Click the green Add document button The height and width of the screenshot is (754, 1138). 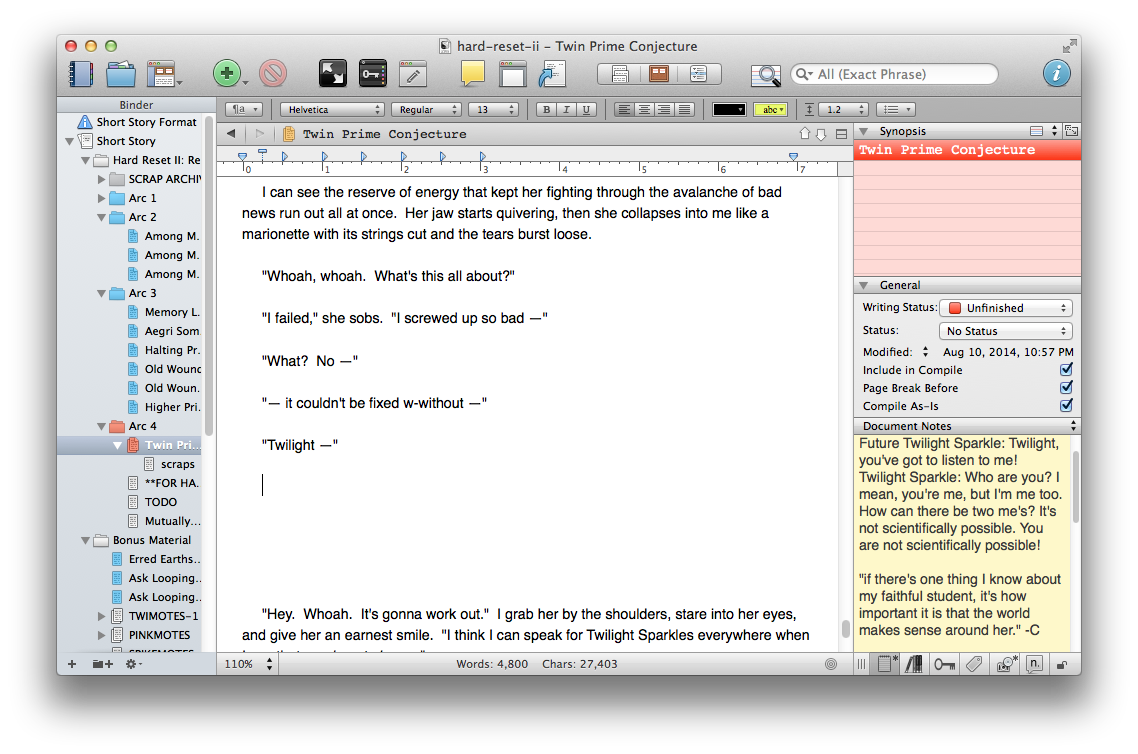click(226, 74)
